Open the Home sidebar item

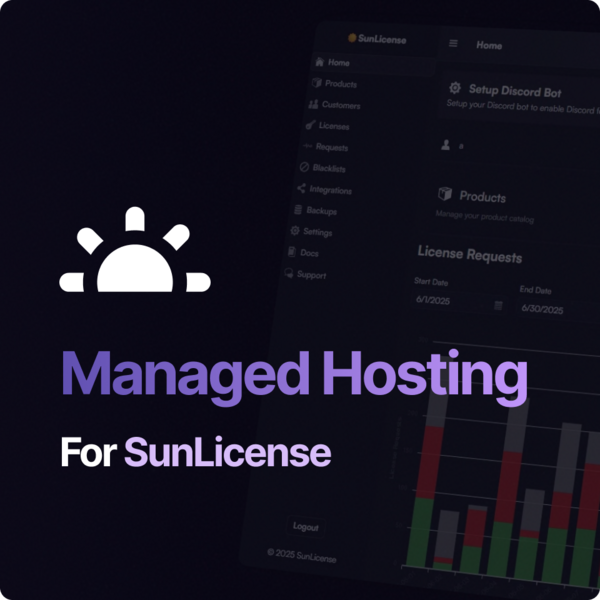tap(373, 63)
